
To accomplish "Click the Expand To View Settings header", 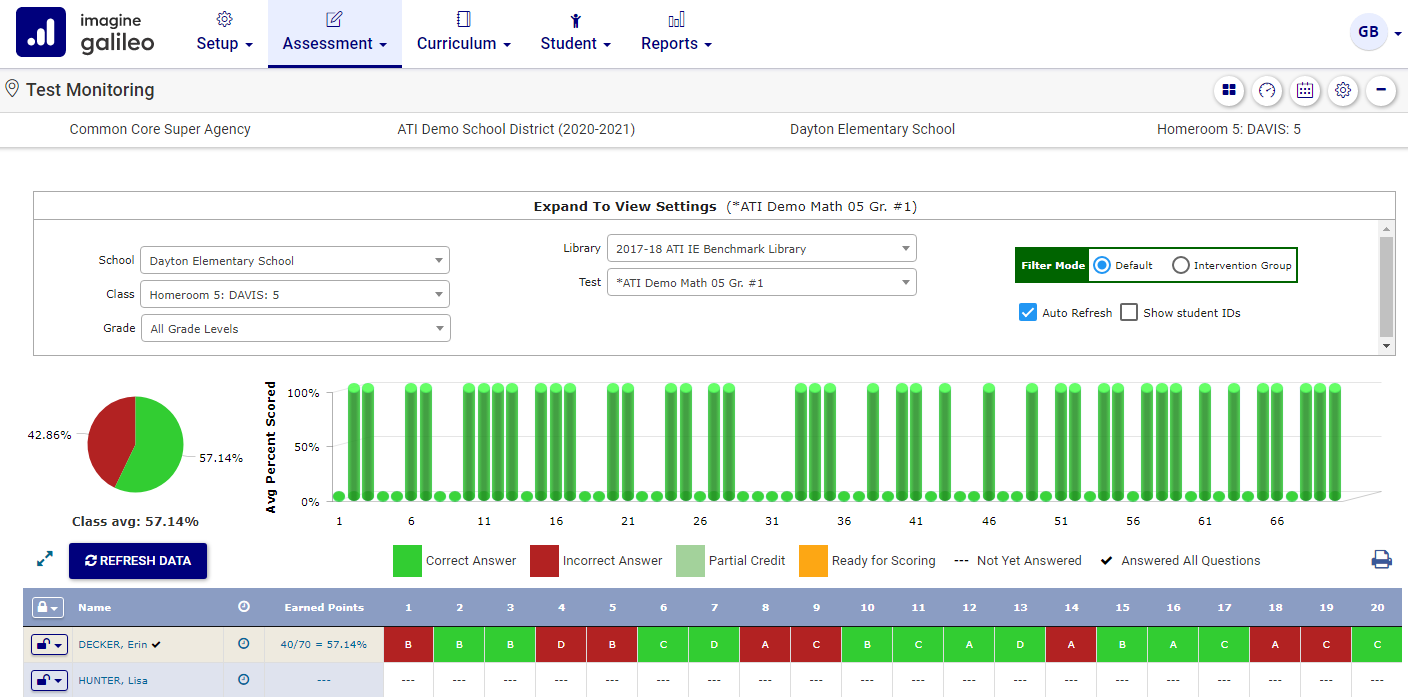I will coord(714,206).
